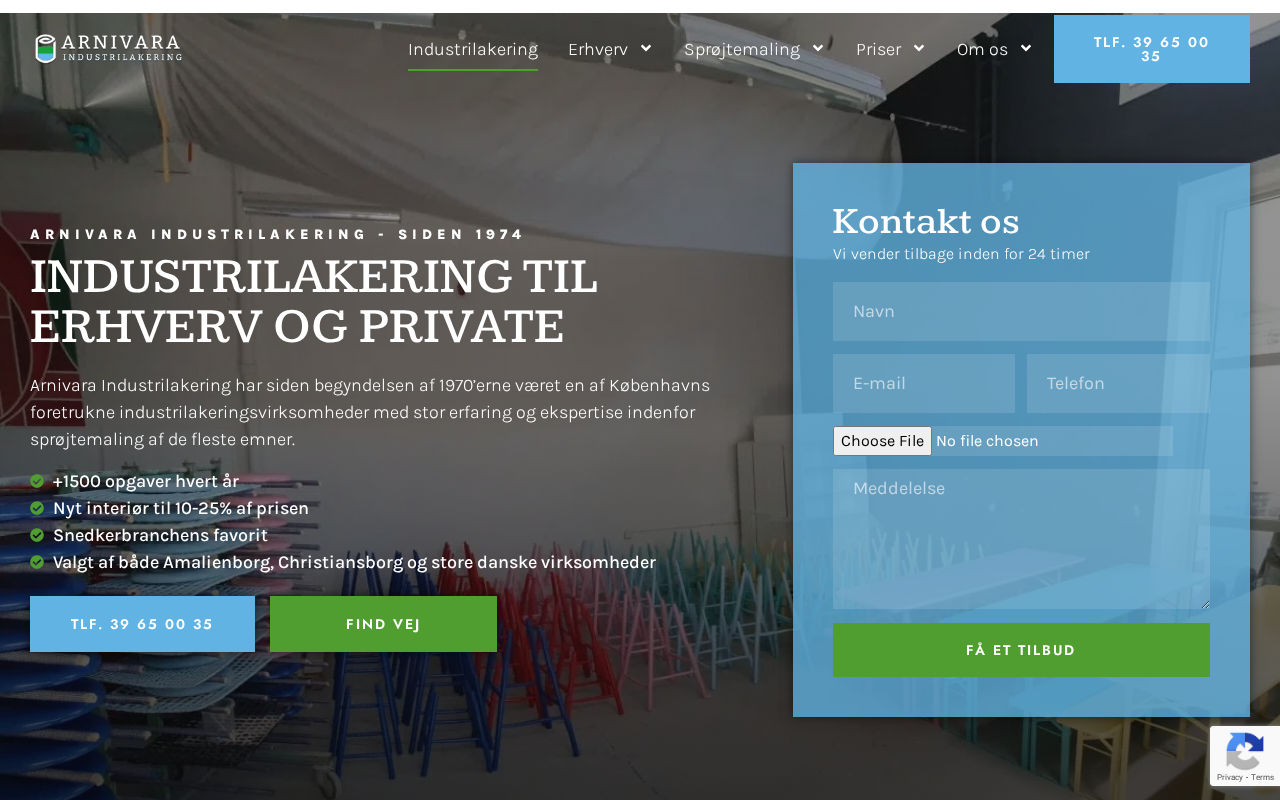Viewport: 1280px width, 800px height.
Task: Click checkmark icon next to Snedkerbranchens favorit
Action: [x=37, y=535]
